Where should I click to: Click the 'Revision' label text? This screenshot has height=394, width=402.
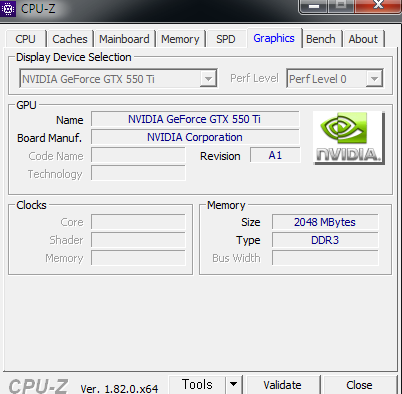pos(220,156)
